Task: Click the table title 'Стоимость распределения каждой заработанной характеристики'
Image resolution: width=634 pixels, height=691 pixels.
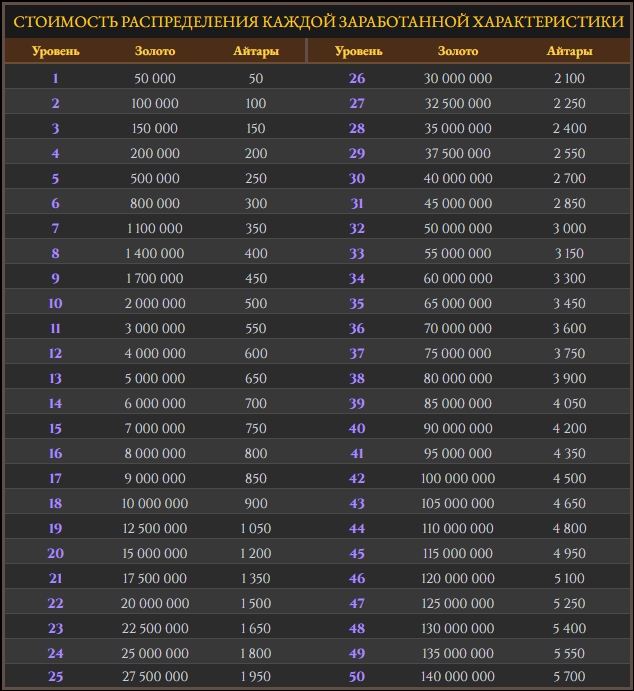Action: click(x=317, y=19)
